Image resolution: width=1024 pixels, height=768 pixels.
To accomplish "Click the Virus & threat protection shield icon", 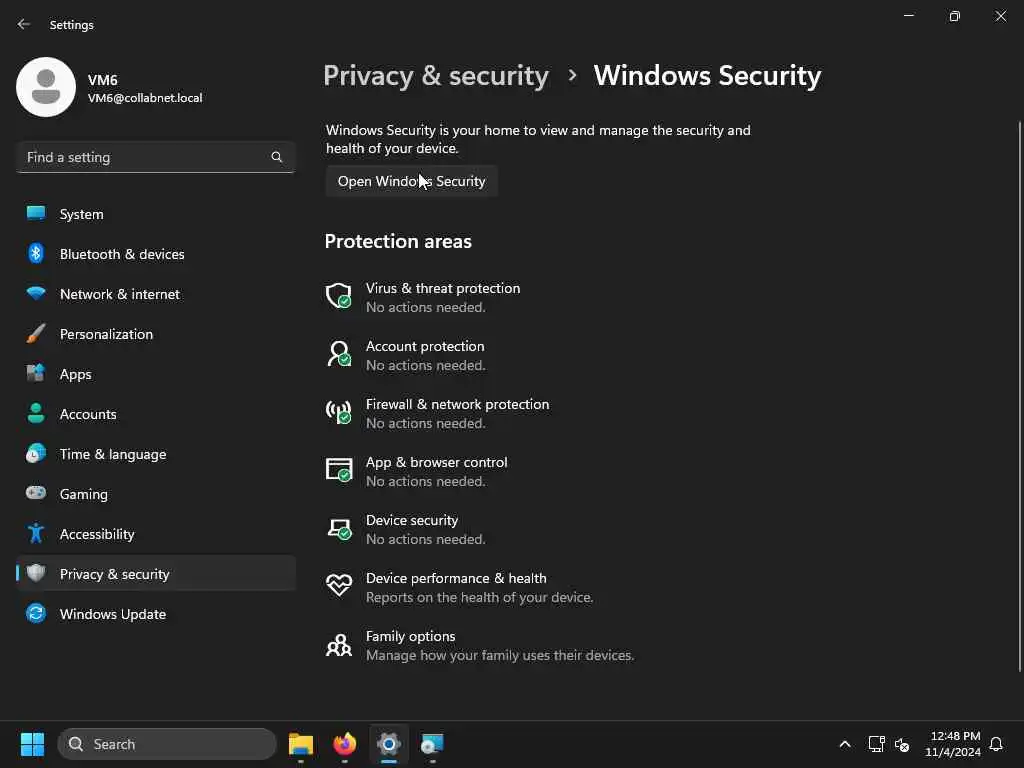I will [339, 296].
